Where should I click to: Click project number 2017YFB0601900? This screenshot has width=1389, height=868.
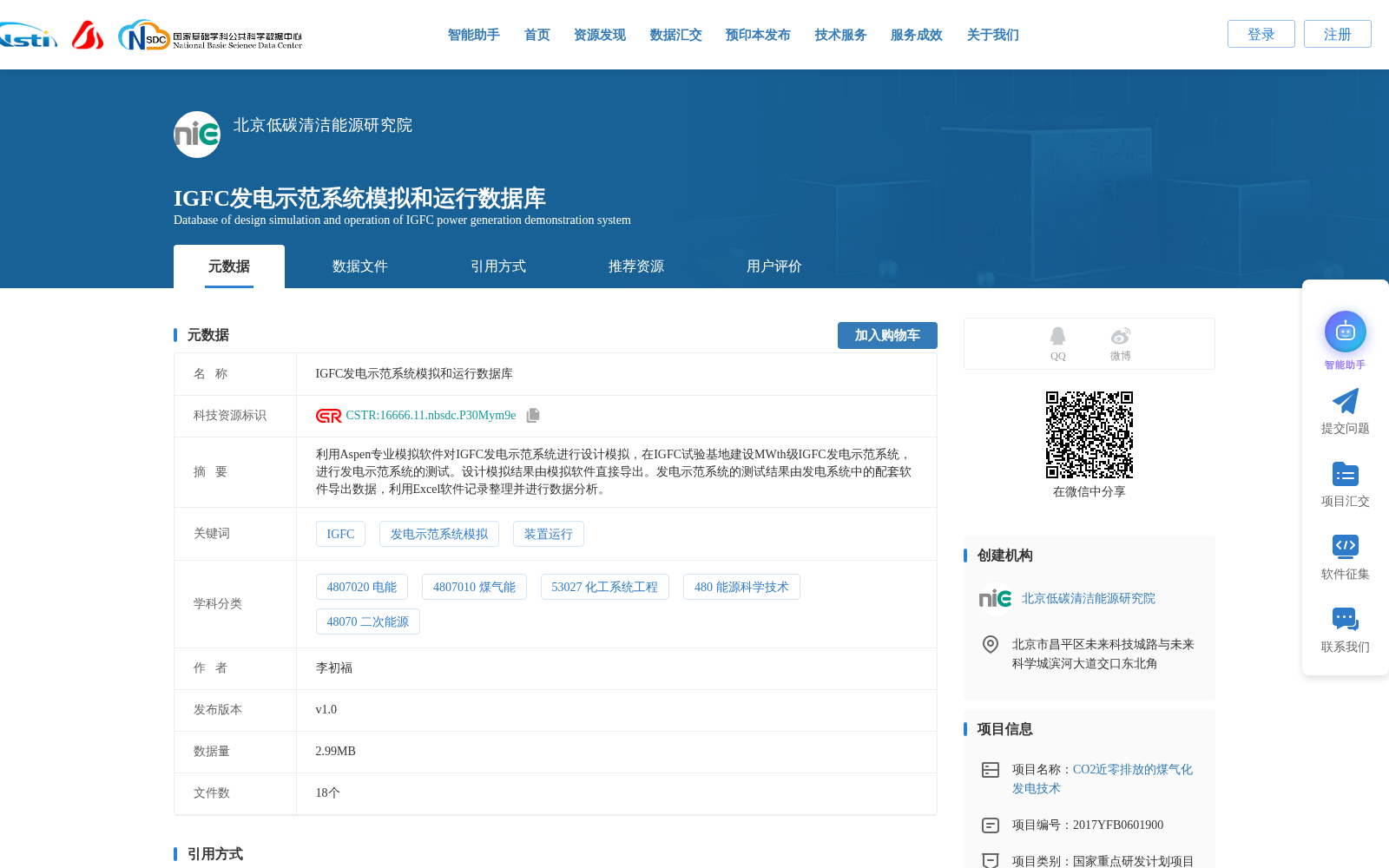1118,825
